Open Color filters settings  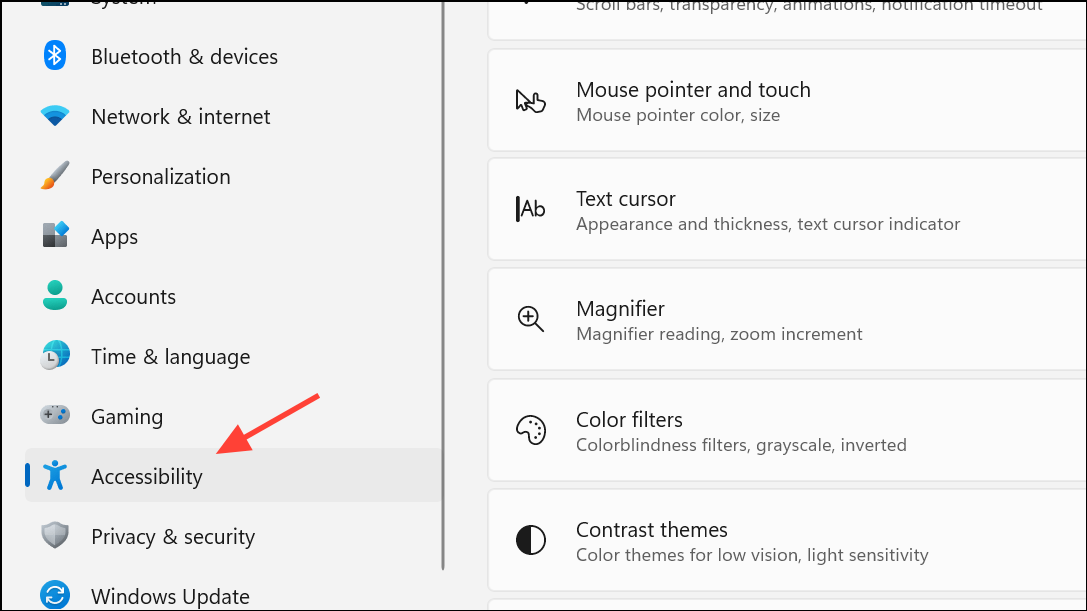click(788, 430)
